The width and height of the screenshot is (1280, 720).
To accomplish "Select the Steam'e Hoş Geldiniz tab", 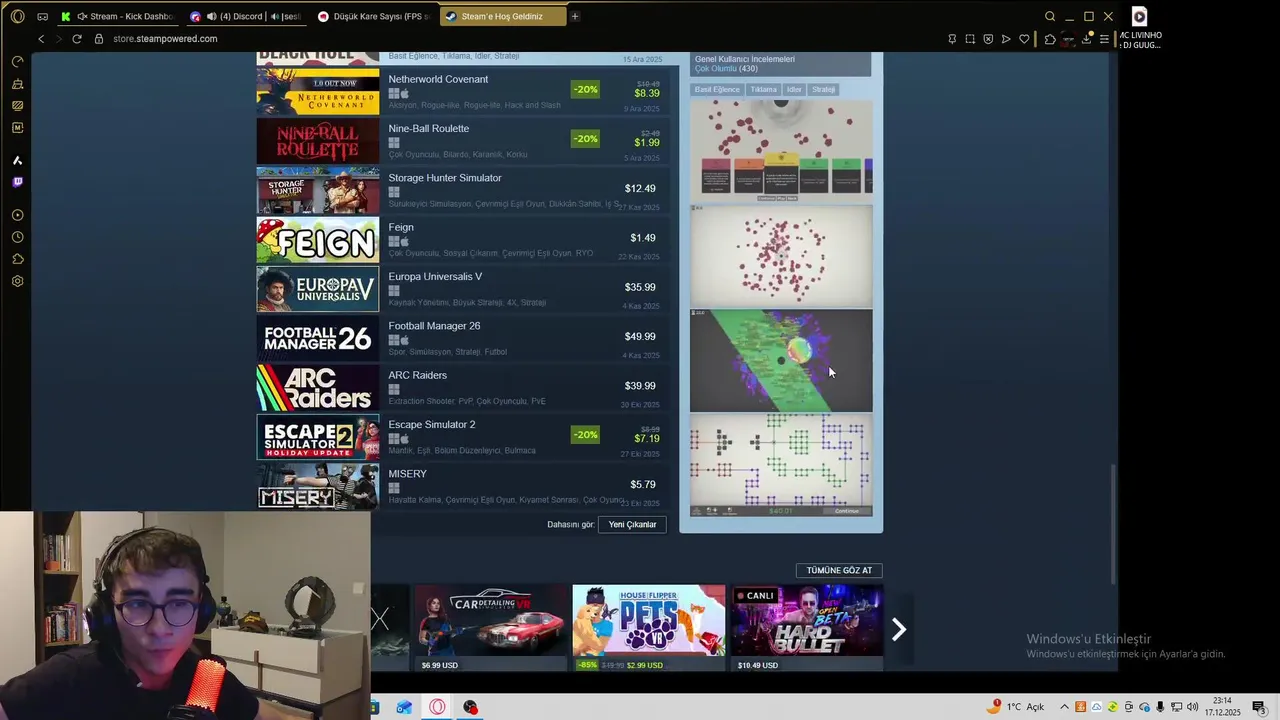I will 502,16.
